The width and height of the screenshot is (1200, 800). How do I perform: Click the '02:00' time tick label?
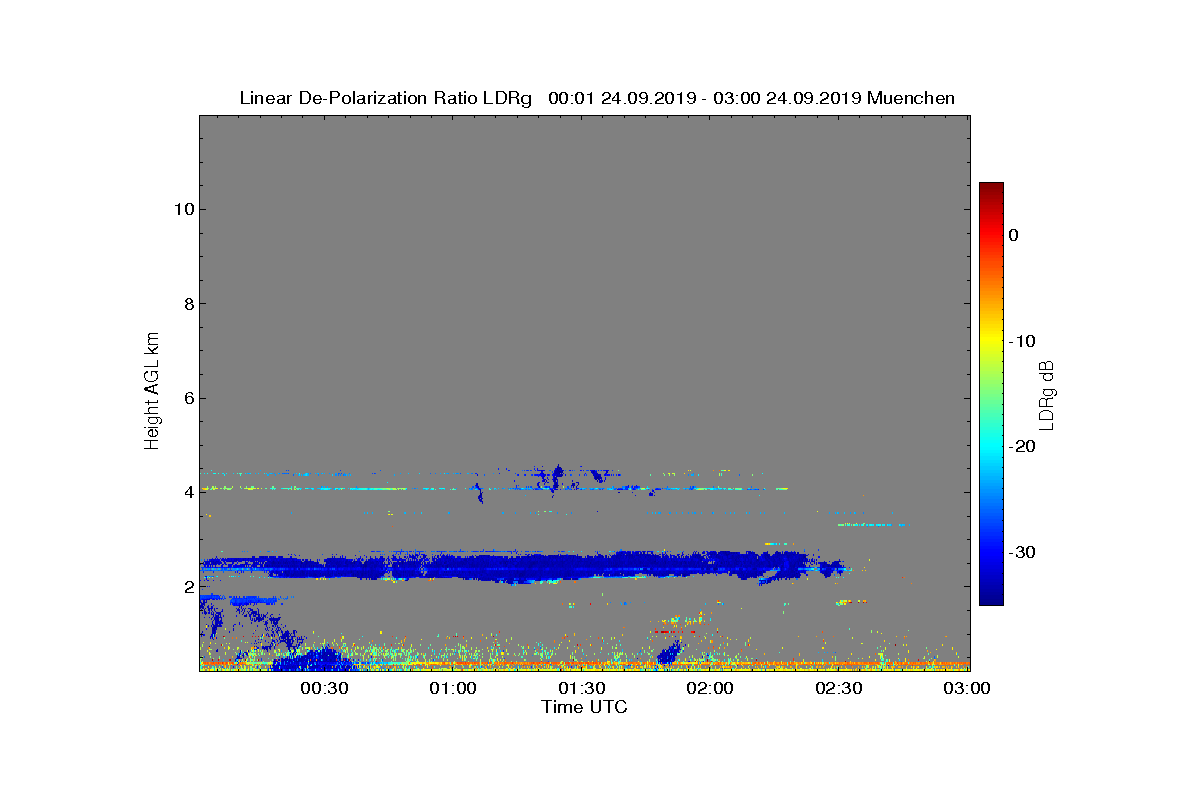(711, 688)
